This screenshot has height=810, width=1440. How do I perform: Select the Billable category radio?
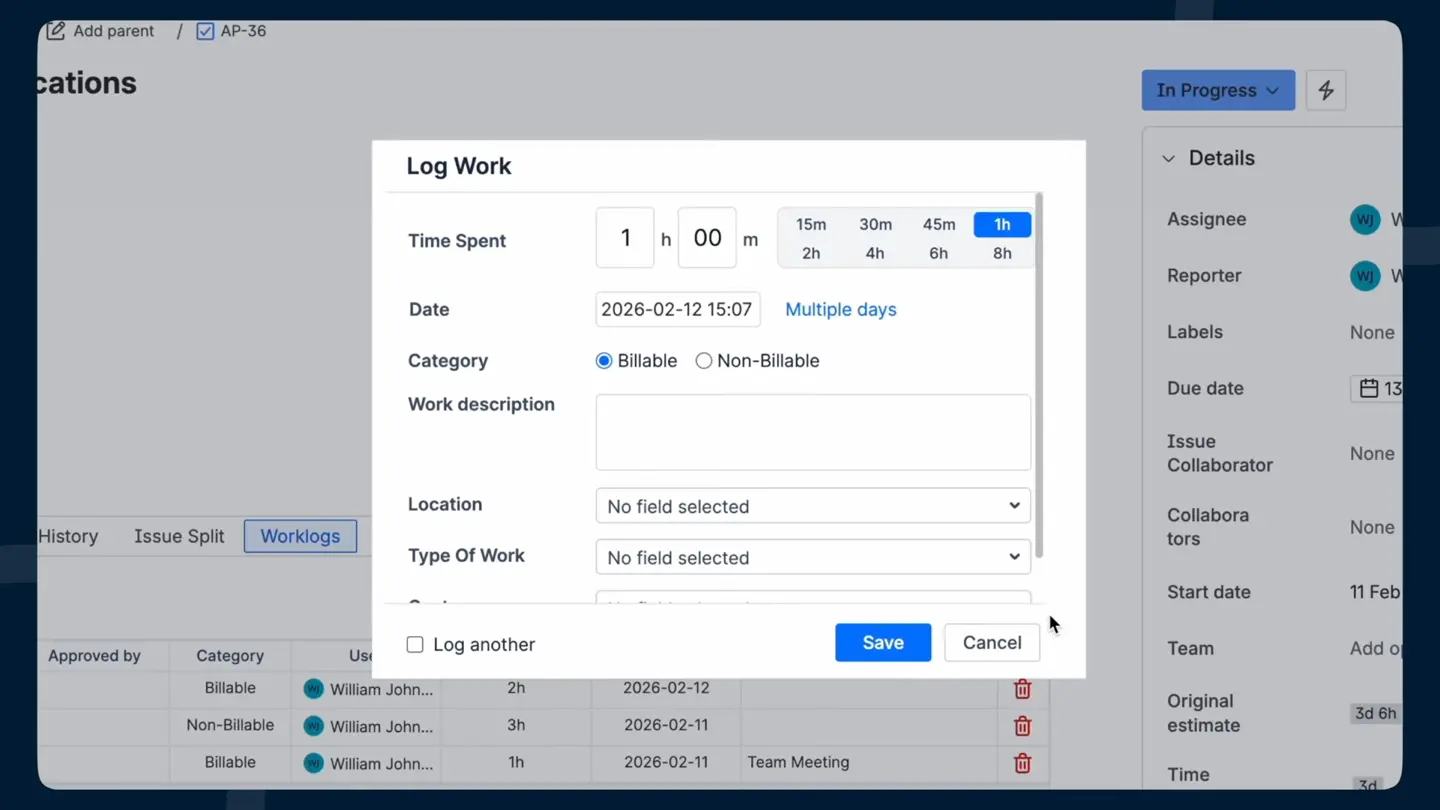[604, 361]
